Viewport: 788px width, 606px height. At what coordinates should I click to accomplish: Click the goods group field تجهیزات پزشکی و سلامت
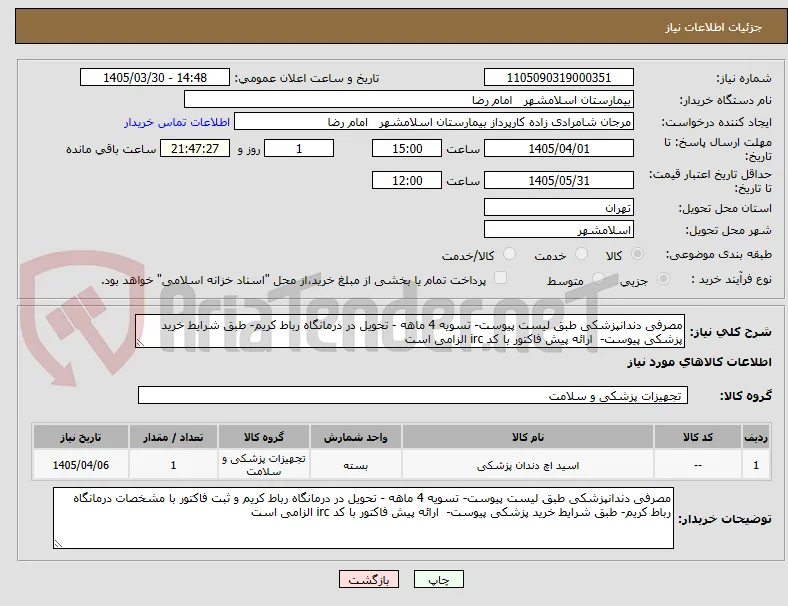[x=413, y=395]
